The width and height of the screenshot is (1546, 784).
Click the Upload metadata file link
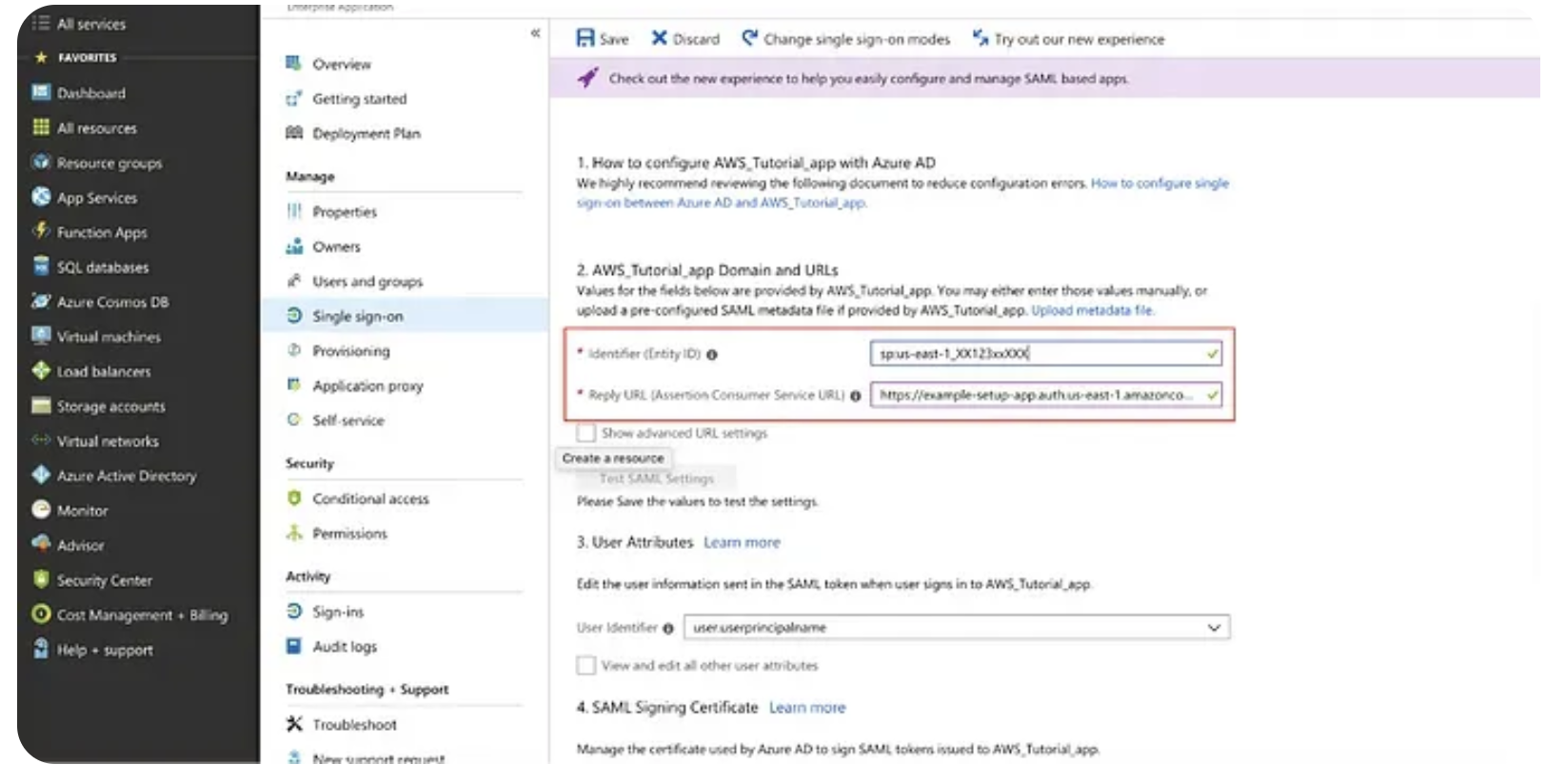(x=1092, y=310)
